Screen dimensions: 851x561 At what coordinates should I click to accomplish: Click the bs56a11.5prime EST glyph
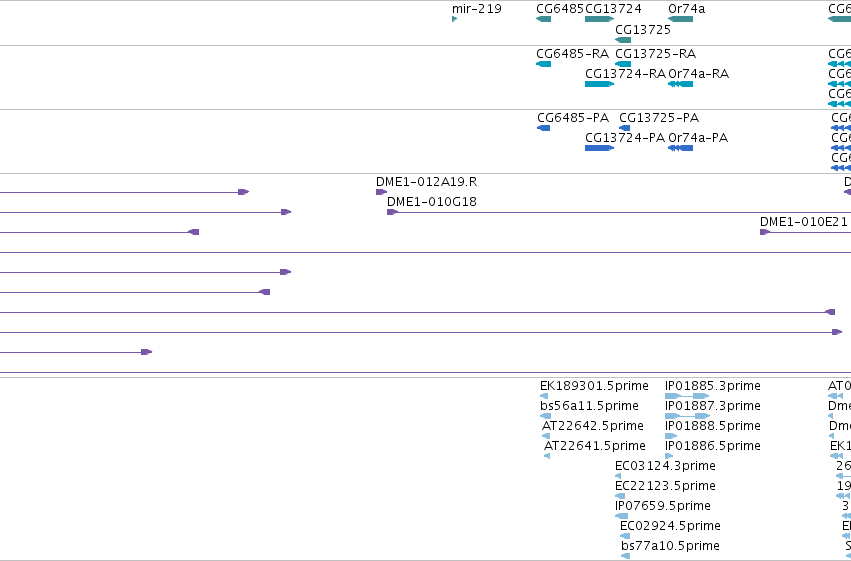point(545,416)
